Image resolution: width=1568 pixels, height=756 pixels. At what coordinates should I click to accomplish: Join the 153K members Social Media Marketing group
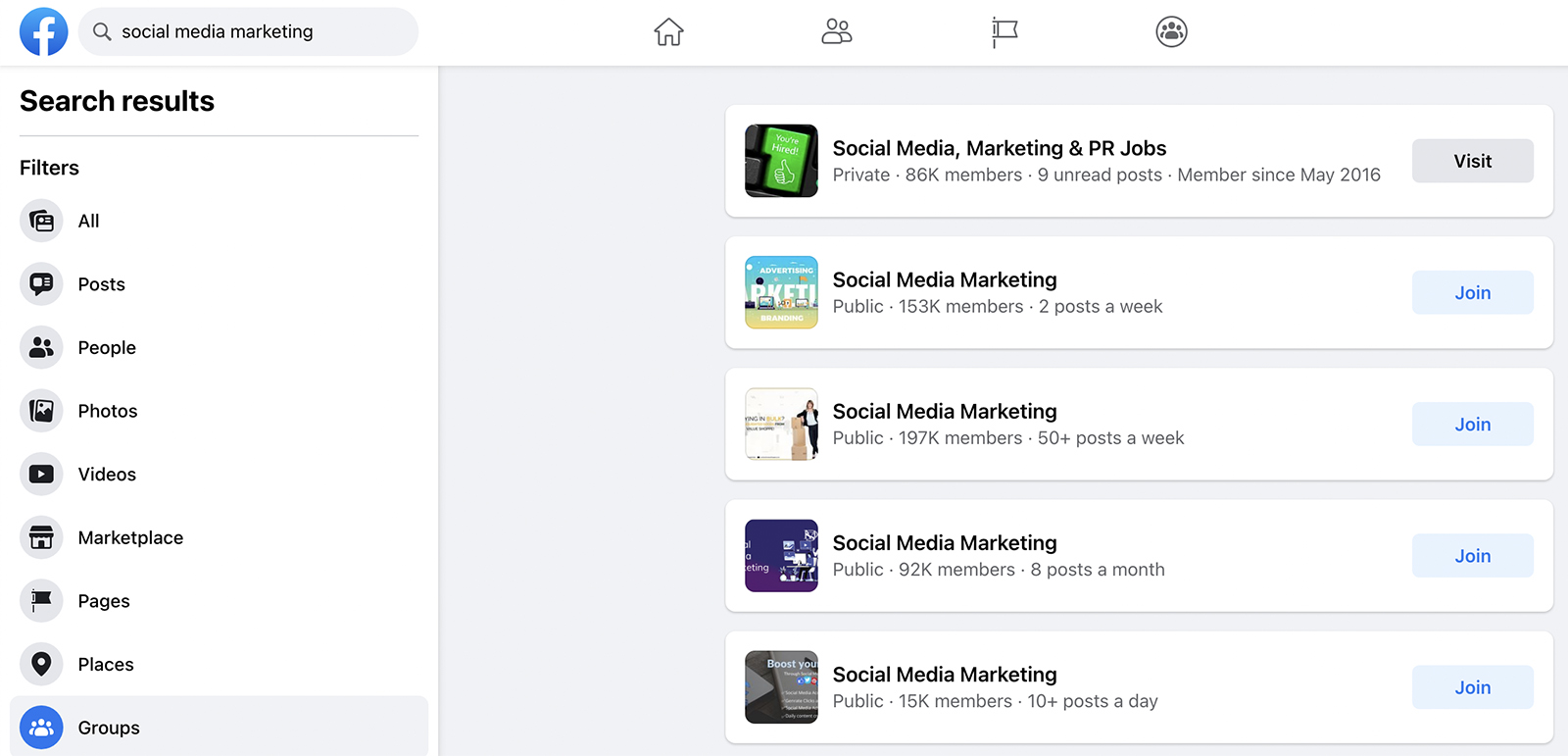1472,292
